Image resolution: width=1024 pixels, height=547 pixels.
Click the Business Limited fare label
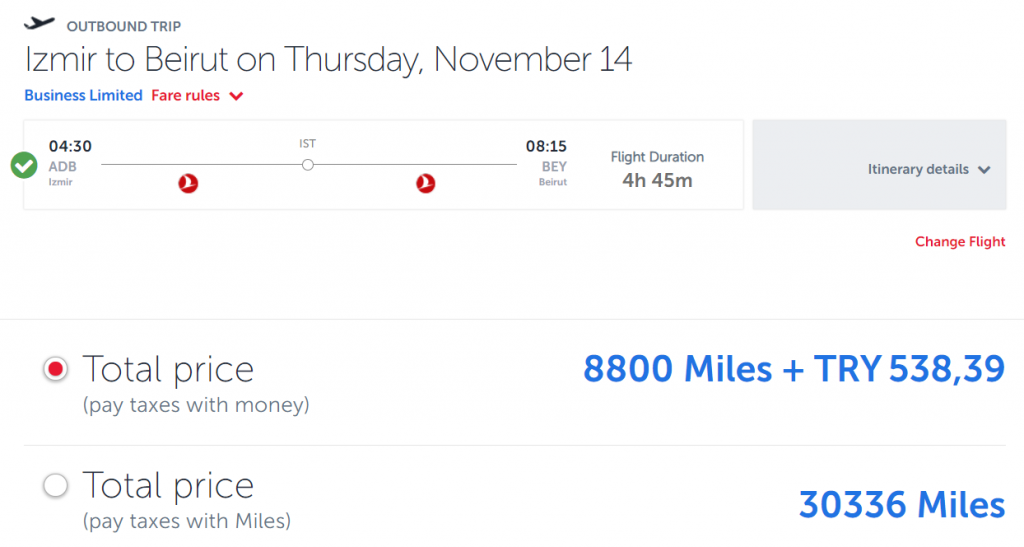point(83,95)
